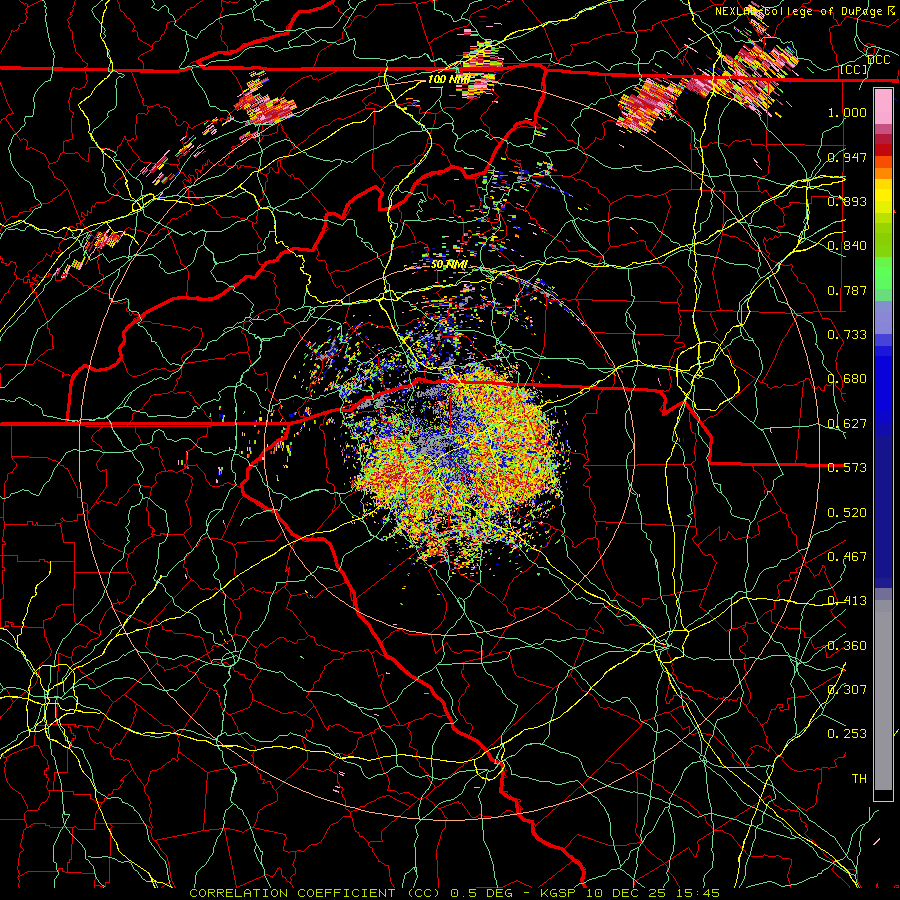
Task: Select the 0.360 scale value
Action: (x=847, y=646)
